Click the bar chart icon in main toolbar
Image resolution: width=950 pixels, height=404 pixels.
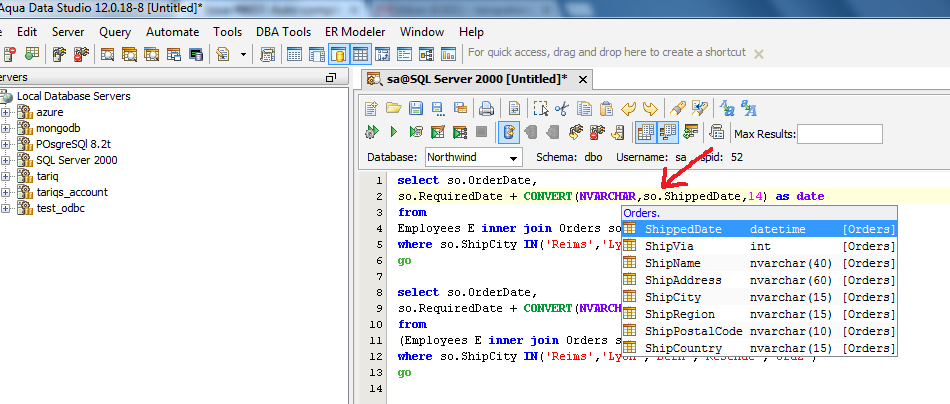pyautogui.click(x=448, y=55)
